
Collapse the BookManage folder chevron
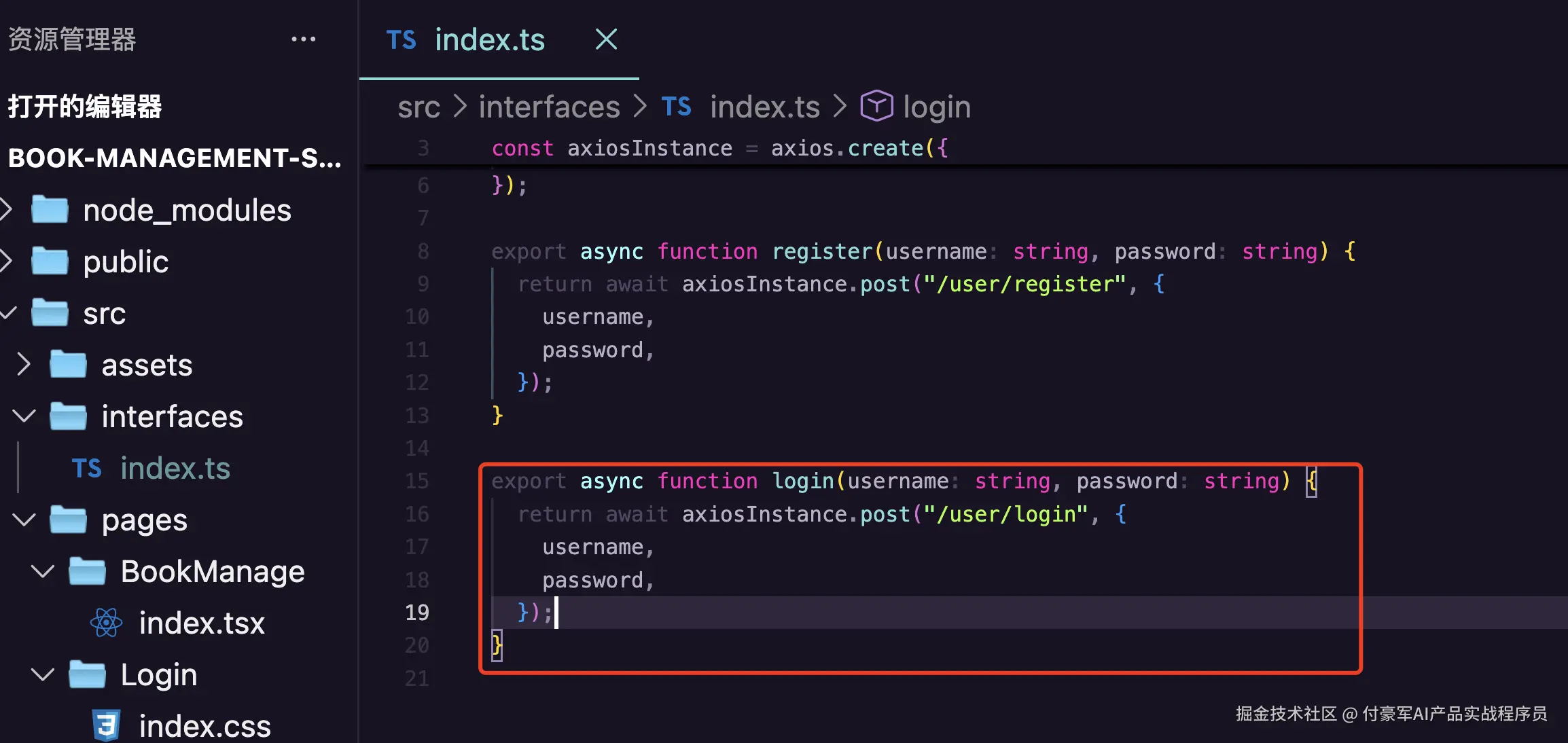tap(43, 571)
